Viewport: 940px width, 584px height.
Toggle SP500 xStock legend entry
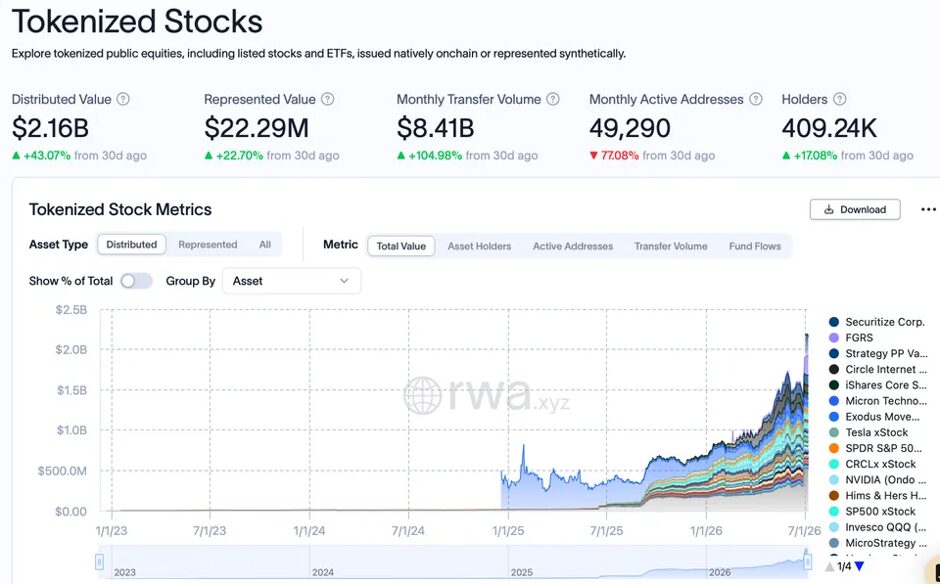pyautogui.click(x=872, y=511)
